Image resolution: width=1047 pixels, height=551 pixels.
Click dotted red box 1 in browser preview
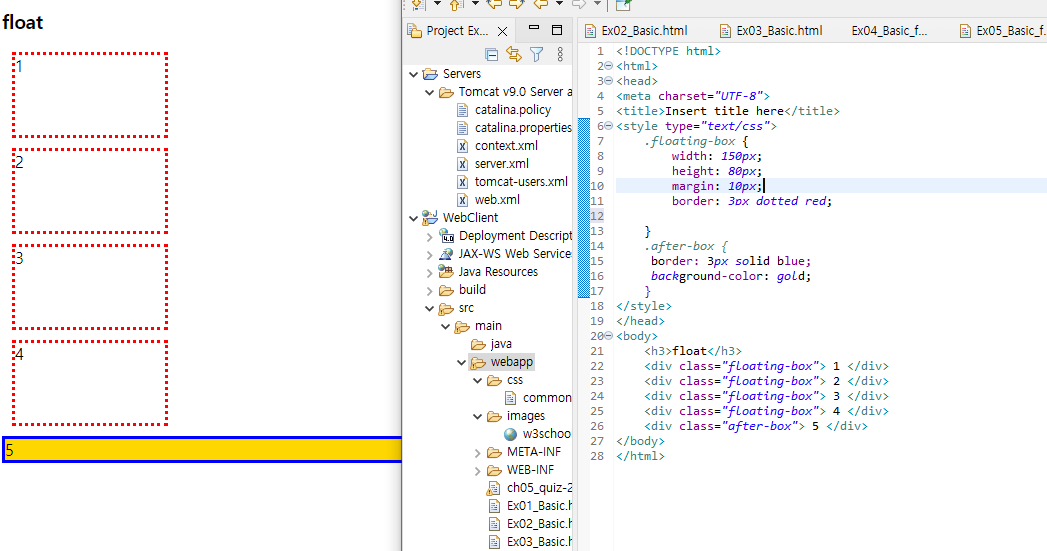(x=89, y=95)
